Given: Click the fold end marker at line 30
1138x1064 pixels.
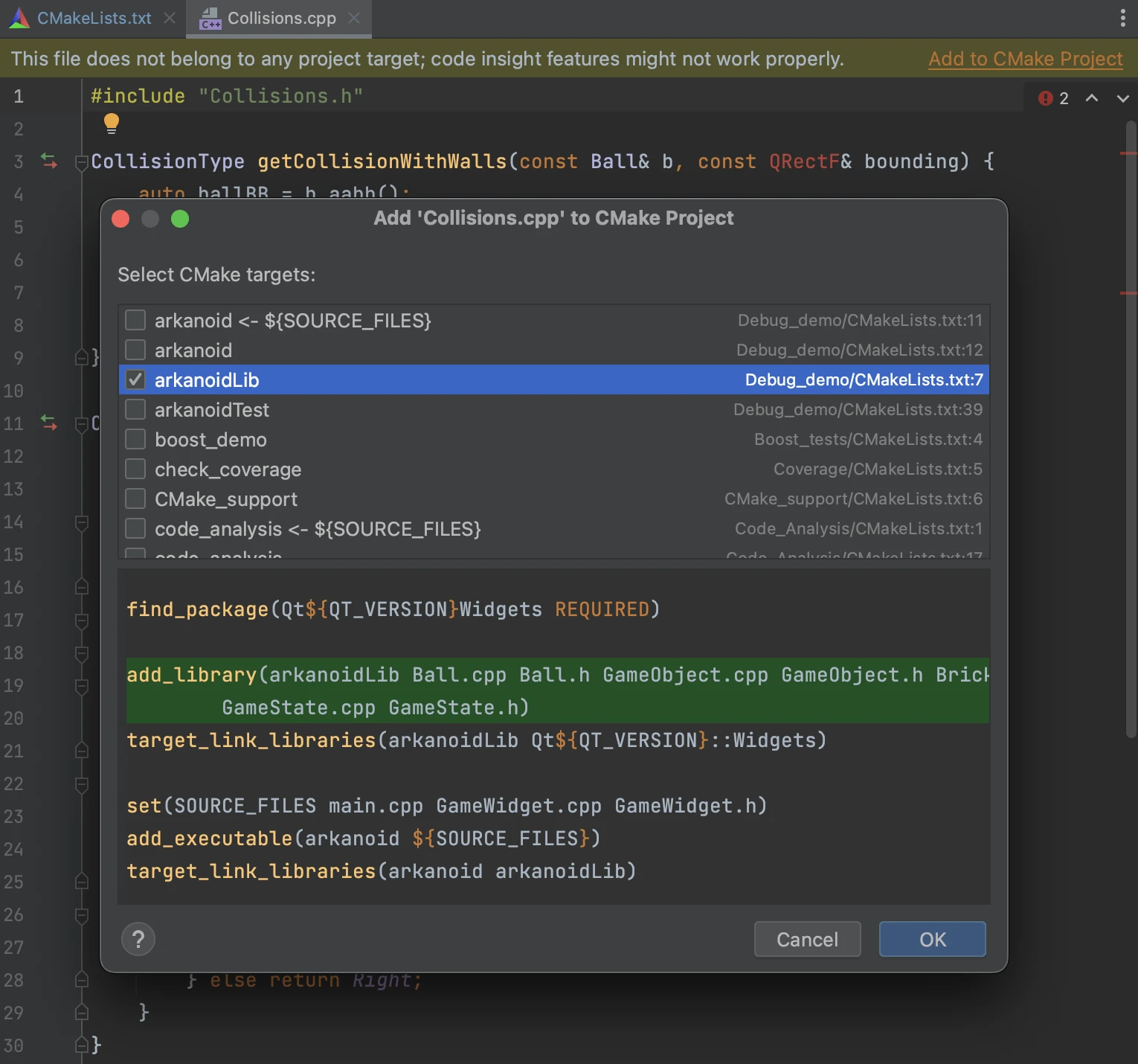Looking at the screenshot, I should click(x=82, y=1045).
